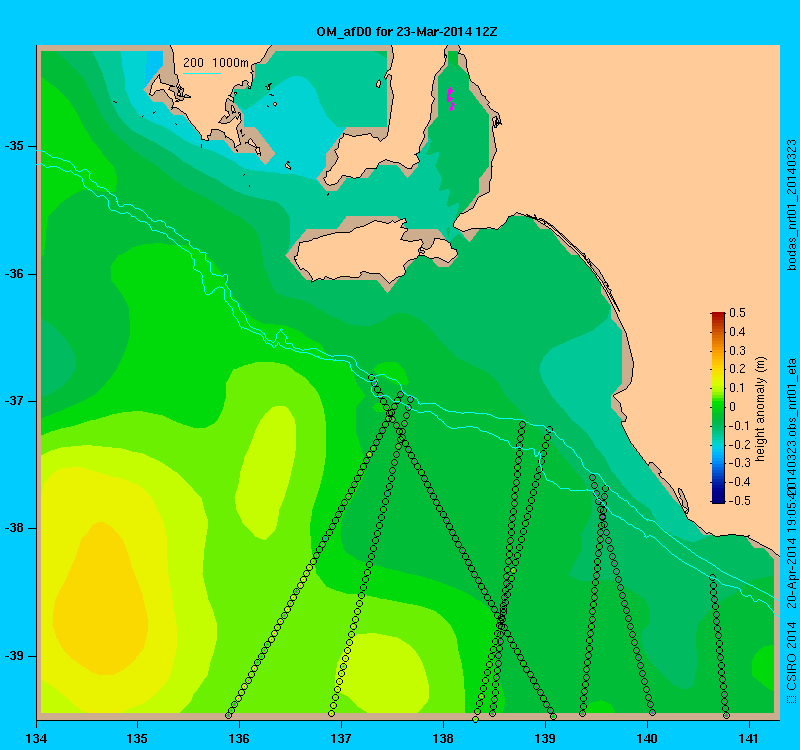Click the '137' longitude axis label
800x750 pixels.
(341, 738)
